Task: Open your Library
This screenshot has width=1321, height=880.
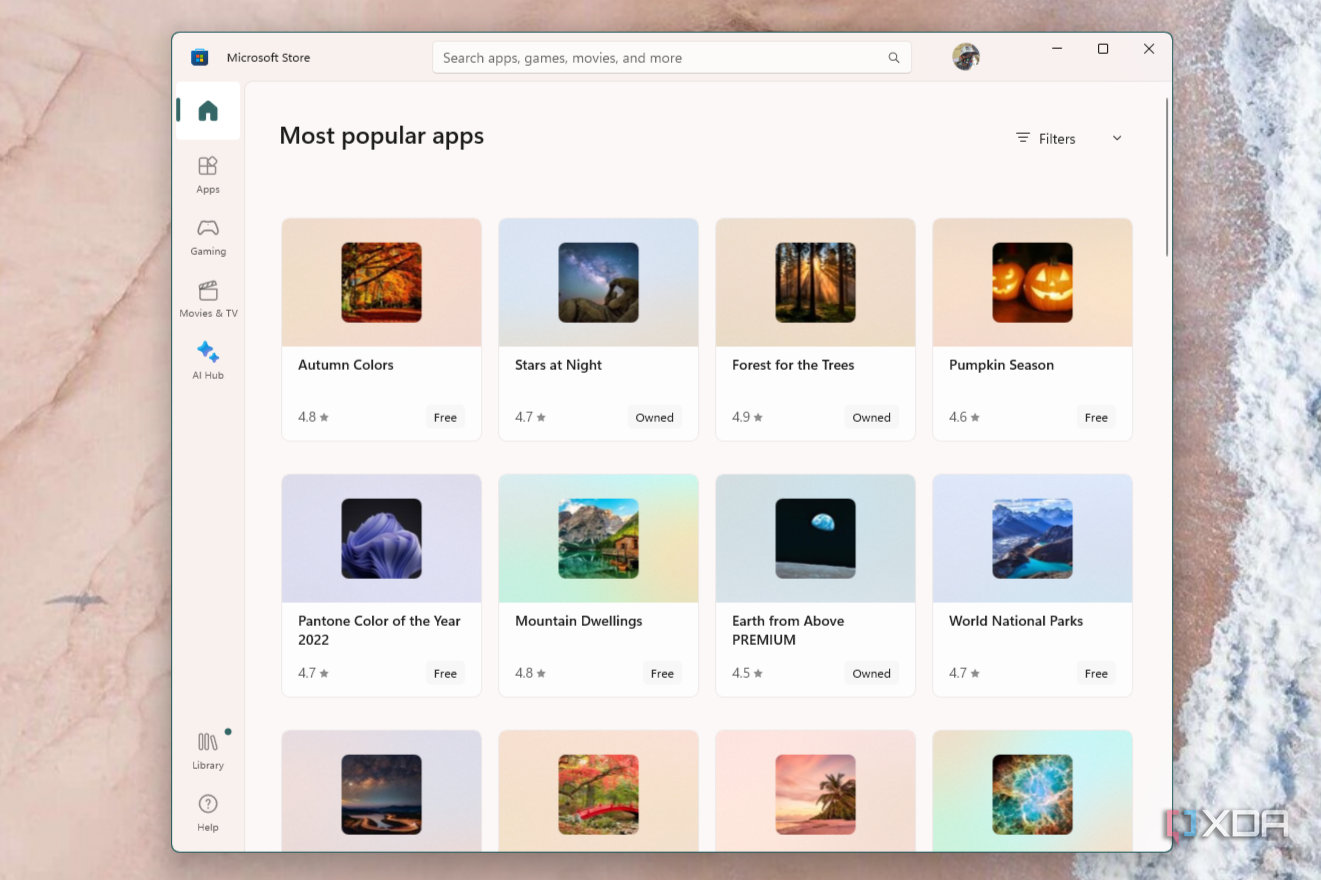Action: pyautogui.click(x=207, y=749)
